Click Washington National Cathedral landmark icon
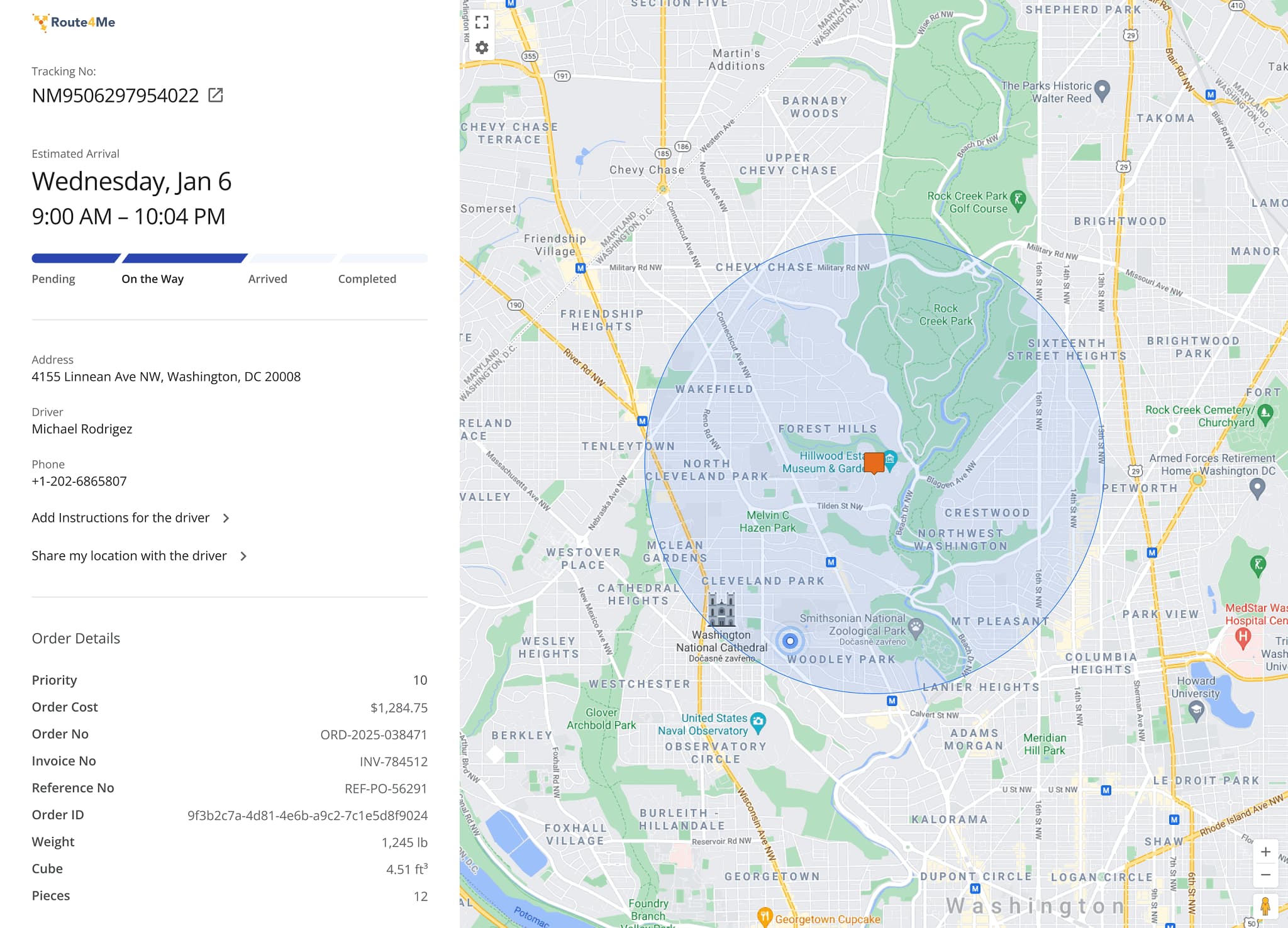This screenshot has height=928, width=1288. click(x=721, y=609)
